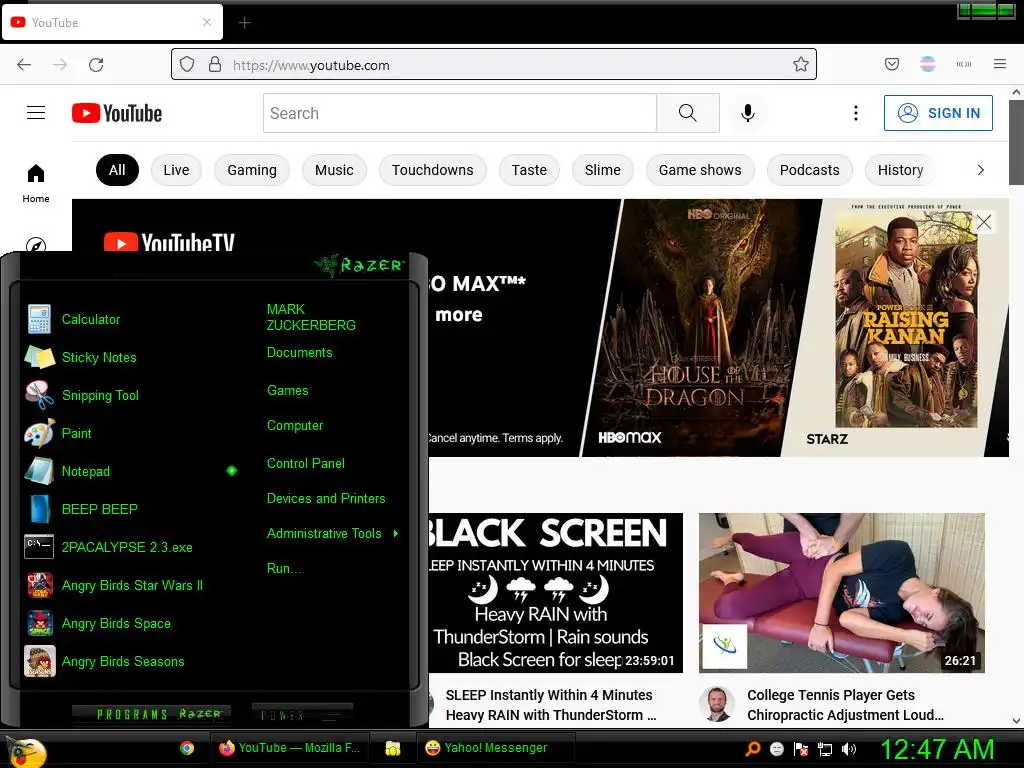Open SLEEP Instantly Within 4 Minutes title

tap(551, 705)
